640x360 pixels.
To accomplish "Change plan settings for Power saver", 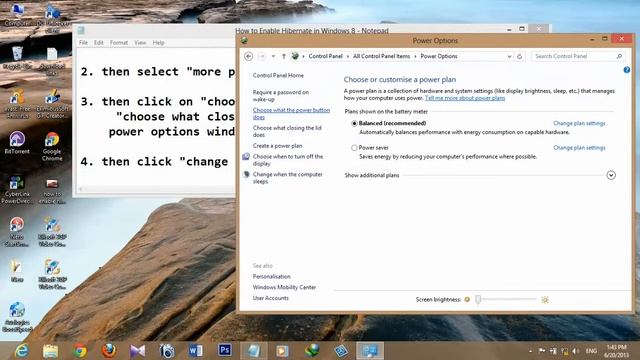I will 579,148.
